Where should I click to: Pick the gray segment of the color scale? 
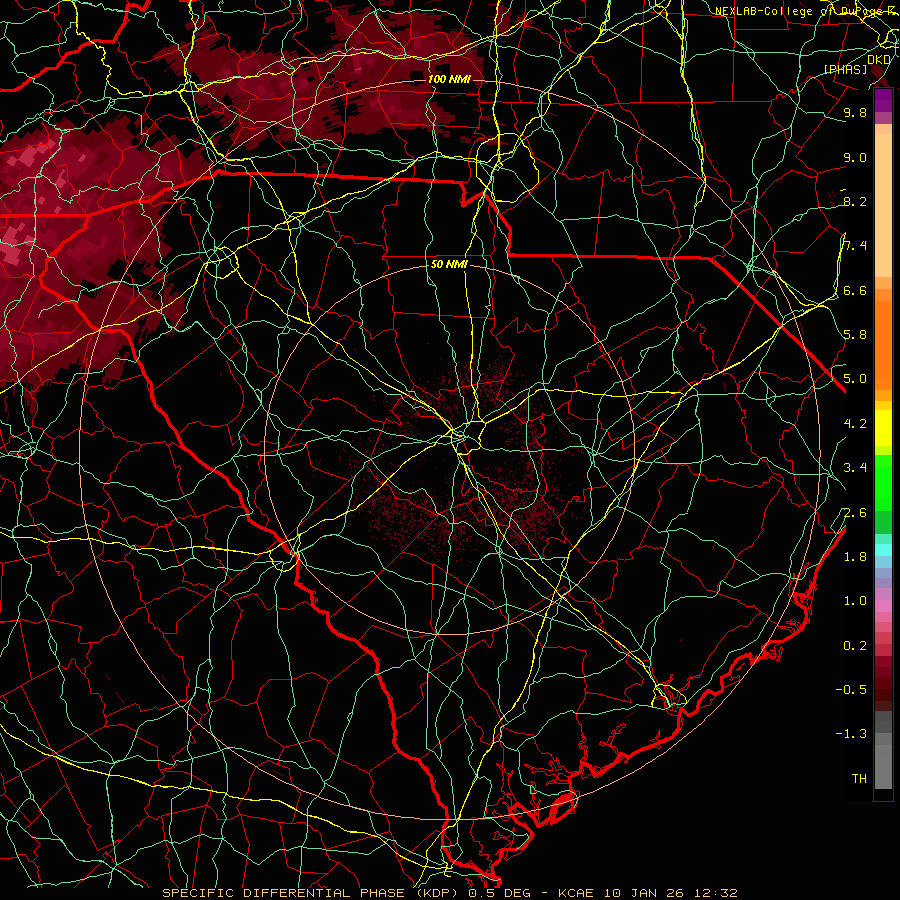pos(883,752)
